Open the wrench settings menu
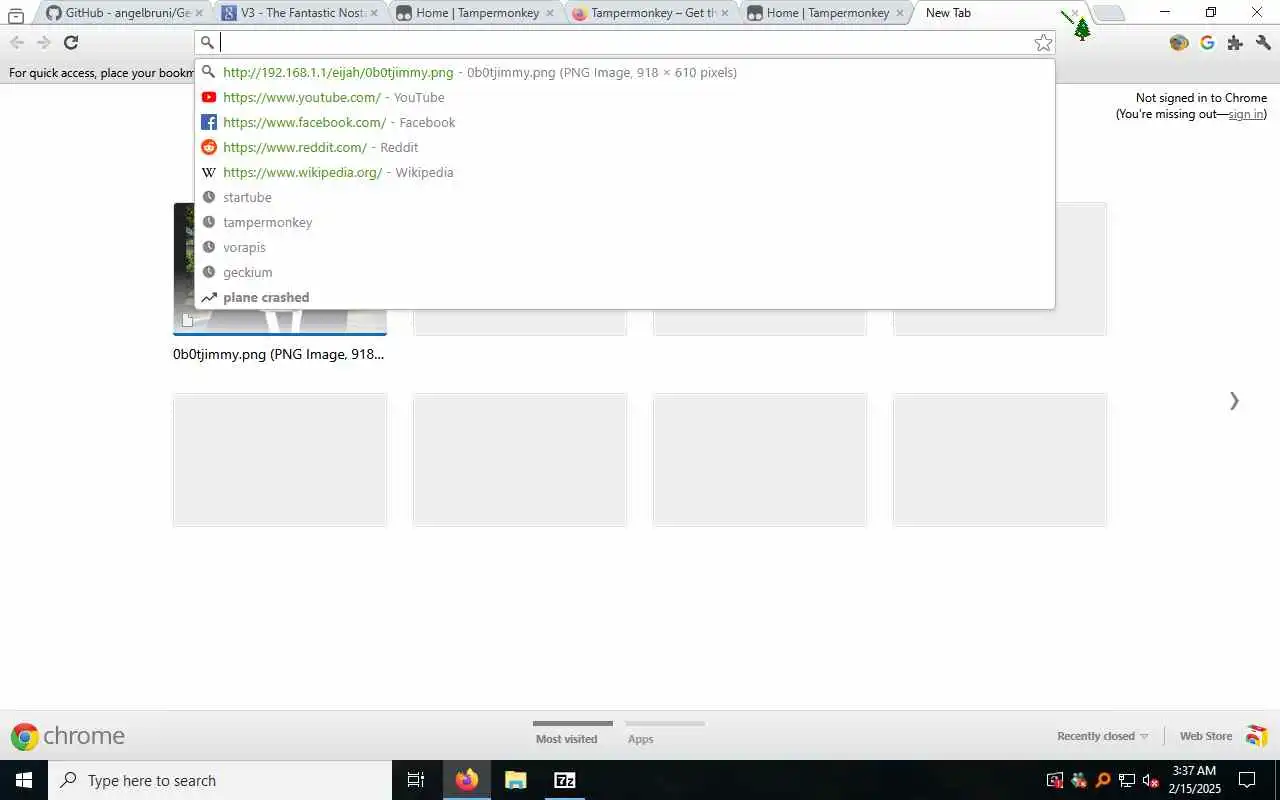Viewport: 1280px width, 800px height. click(x=1263, y=42)
